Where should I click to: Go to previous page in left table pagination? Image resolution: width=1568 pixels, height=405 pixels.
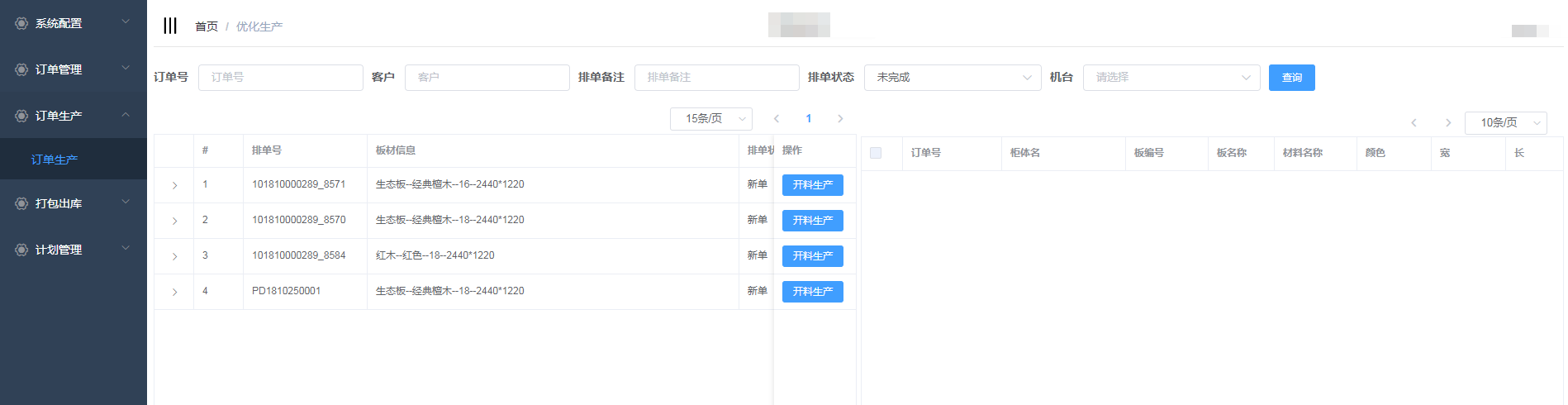pos(777,119)
